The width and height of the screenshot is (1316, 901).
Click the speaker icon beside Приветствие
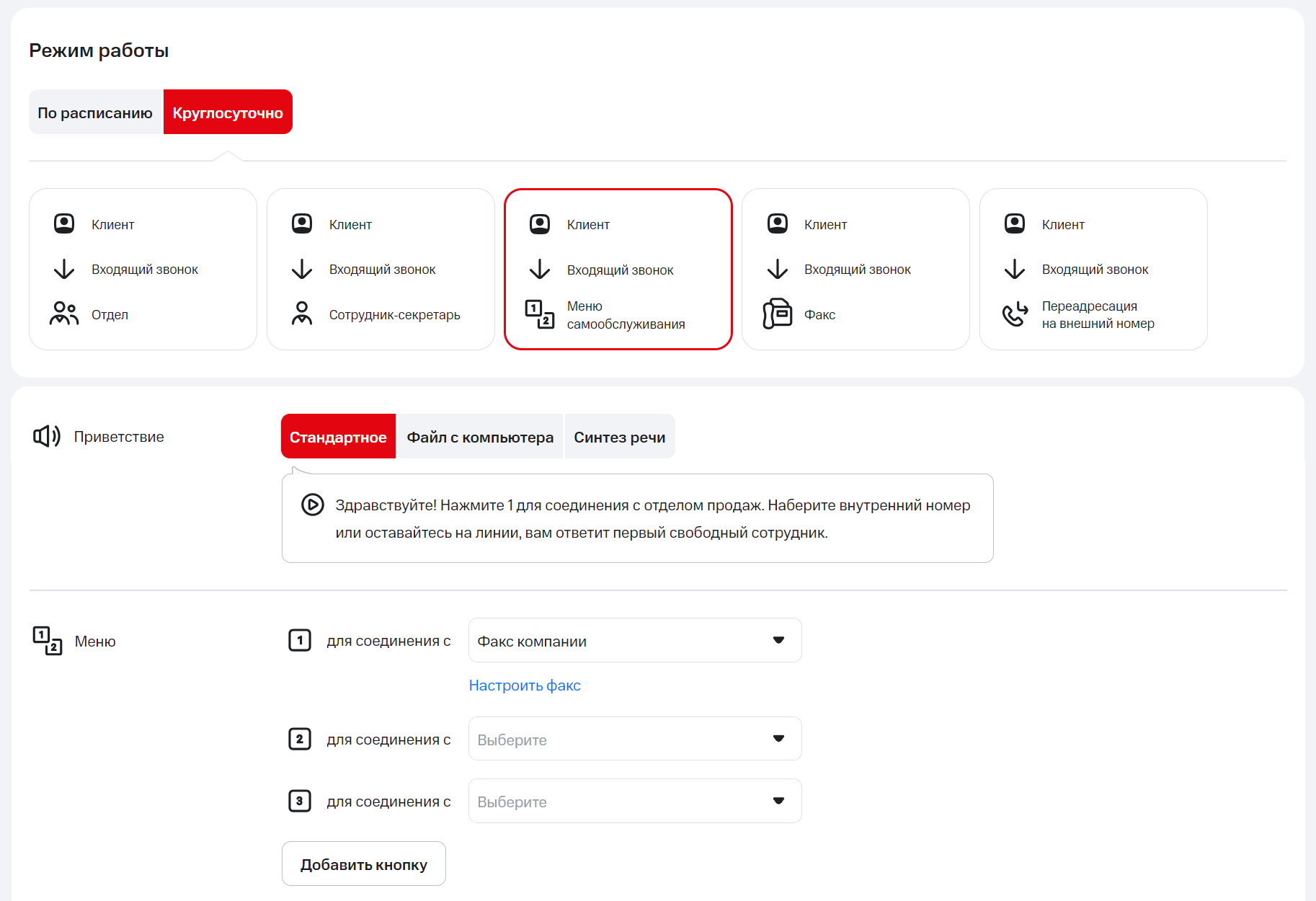(47, 436)
